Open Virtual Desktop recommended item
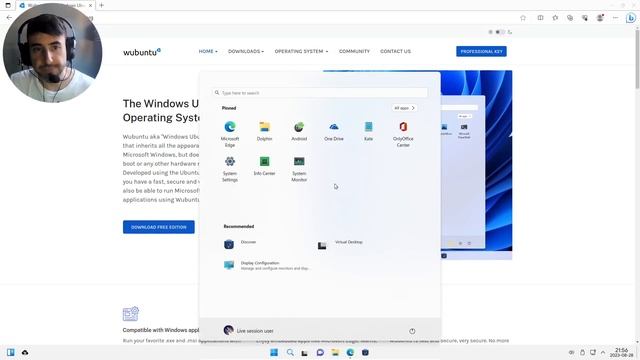 coord(340,244)
